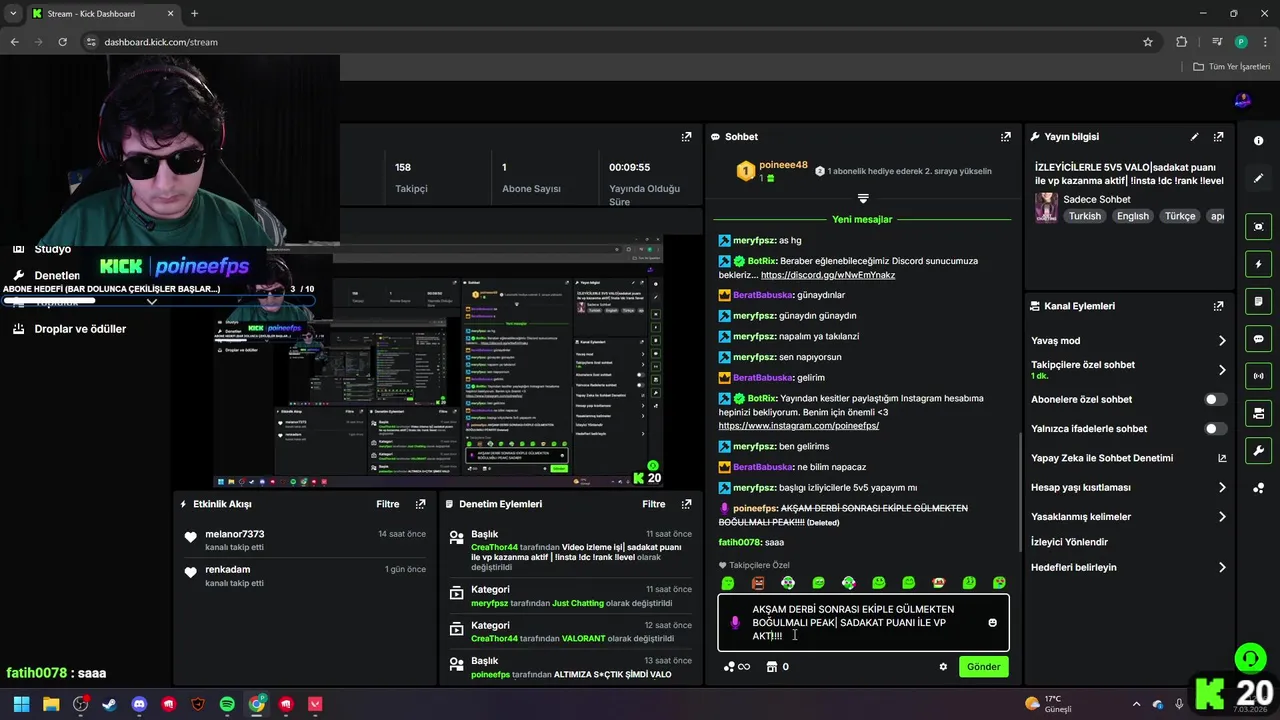Open the info icon in right sidebar
This screenshot has height=720, width=1280.
[1258, 141]
